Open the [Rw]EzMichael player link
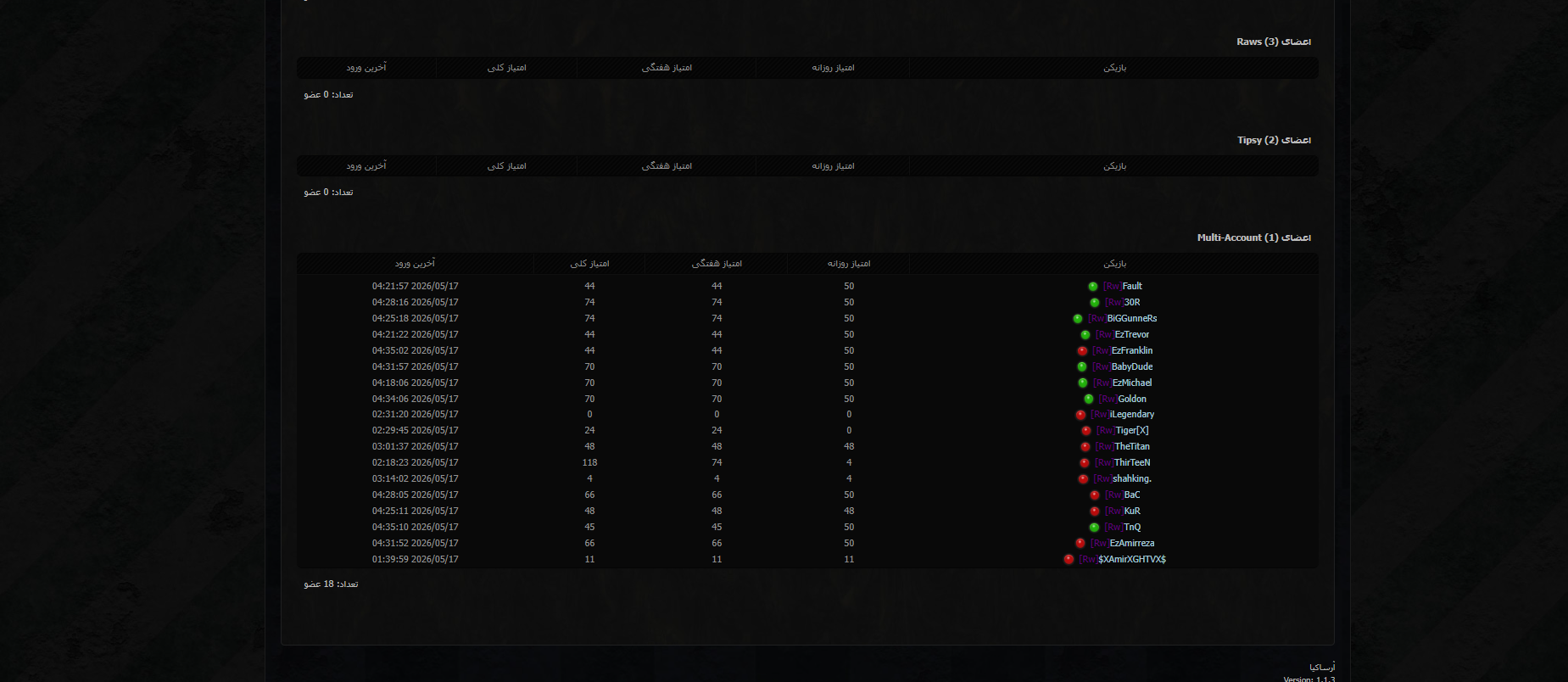Image resolution: width=1568 pixels, height=682 pixels. tap(1123, 383)
